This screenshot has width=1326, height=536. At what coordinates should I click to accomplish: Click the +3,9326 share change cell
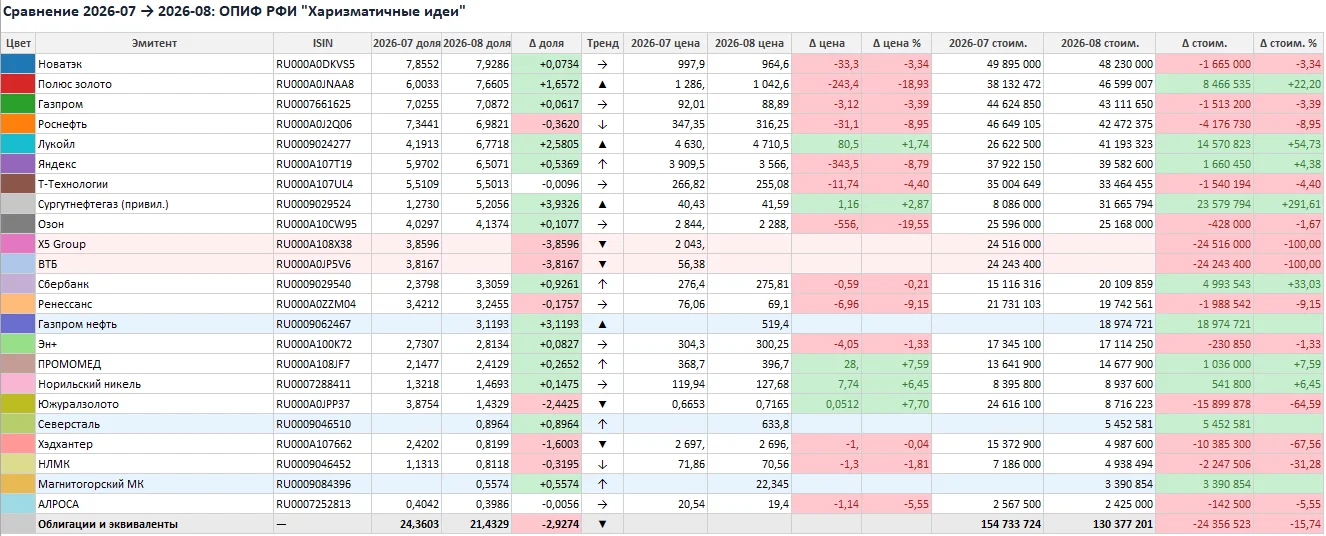(x=546, y=204)
